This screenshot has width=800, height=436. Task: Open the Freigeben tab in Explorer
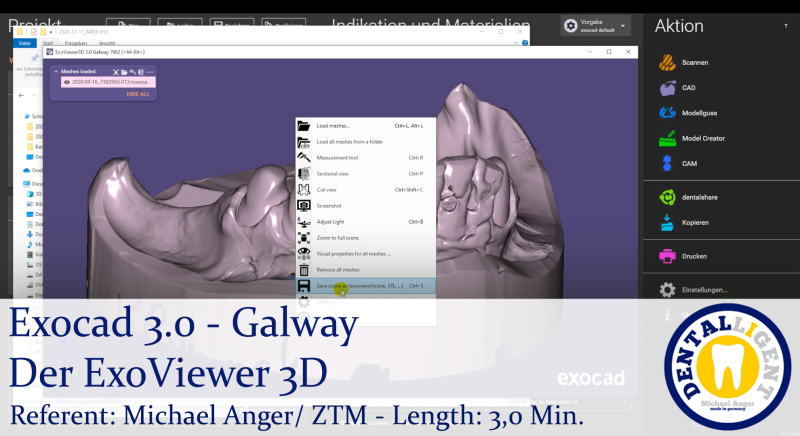(x=76, y=43)
